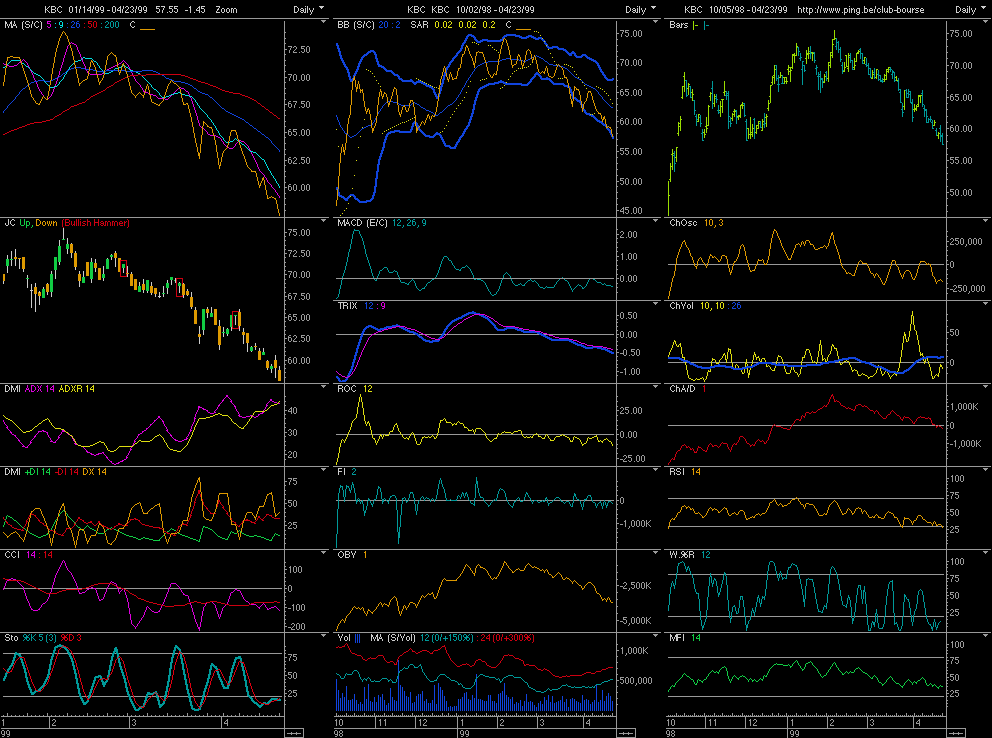Click the %D 3 stochastic label
Viewport: 992px width, 738px height.
[71, 638]
